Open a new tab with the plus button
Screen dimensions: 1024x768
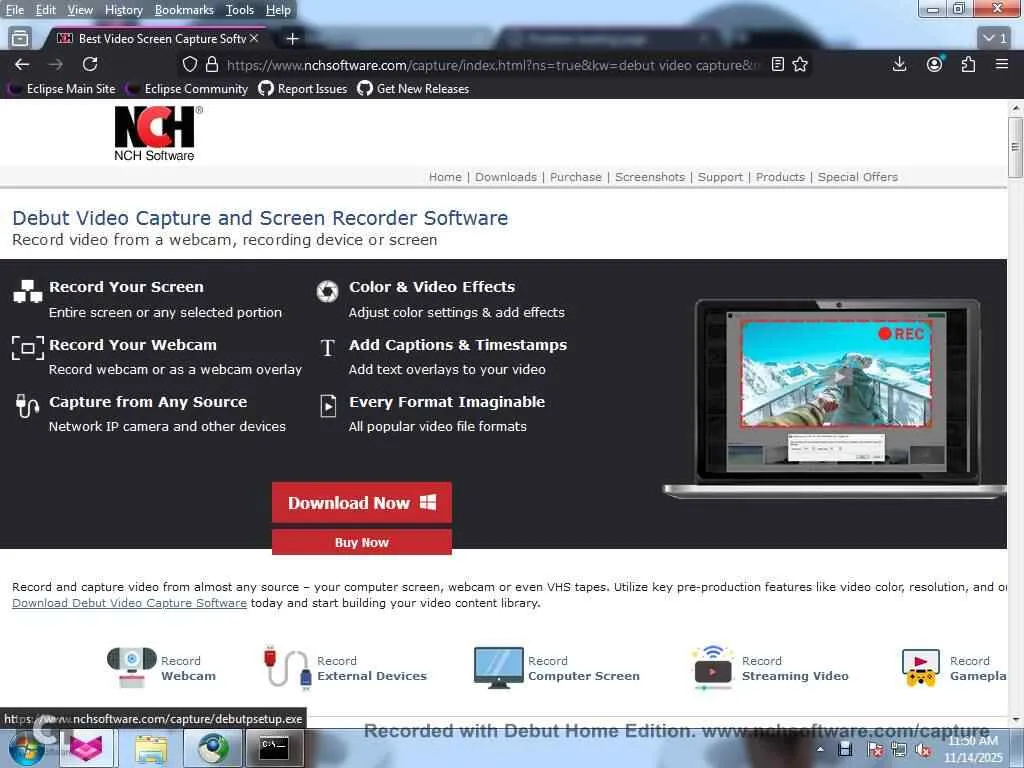point(293,39)
